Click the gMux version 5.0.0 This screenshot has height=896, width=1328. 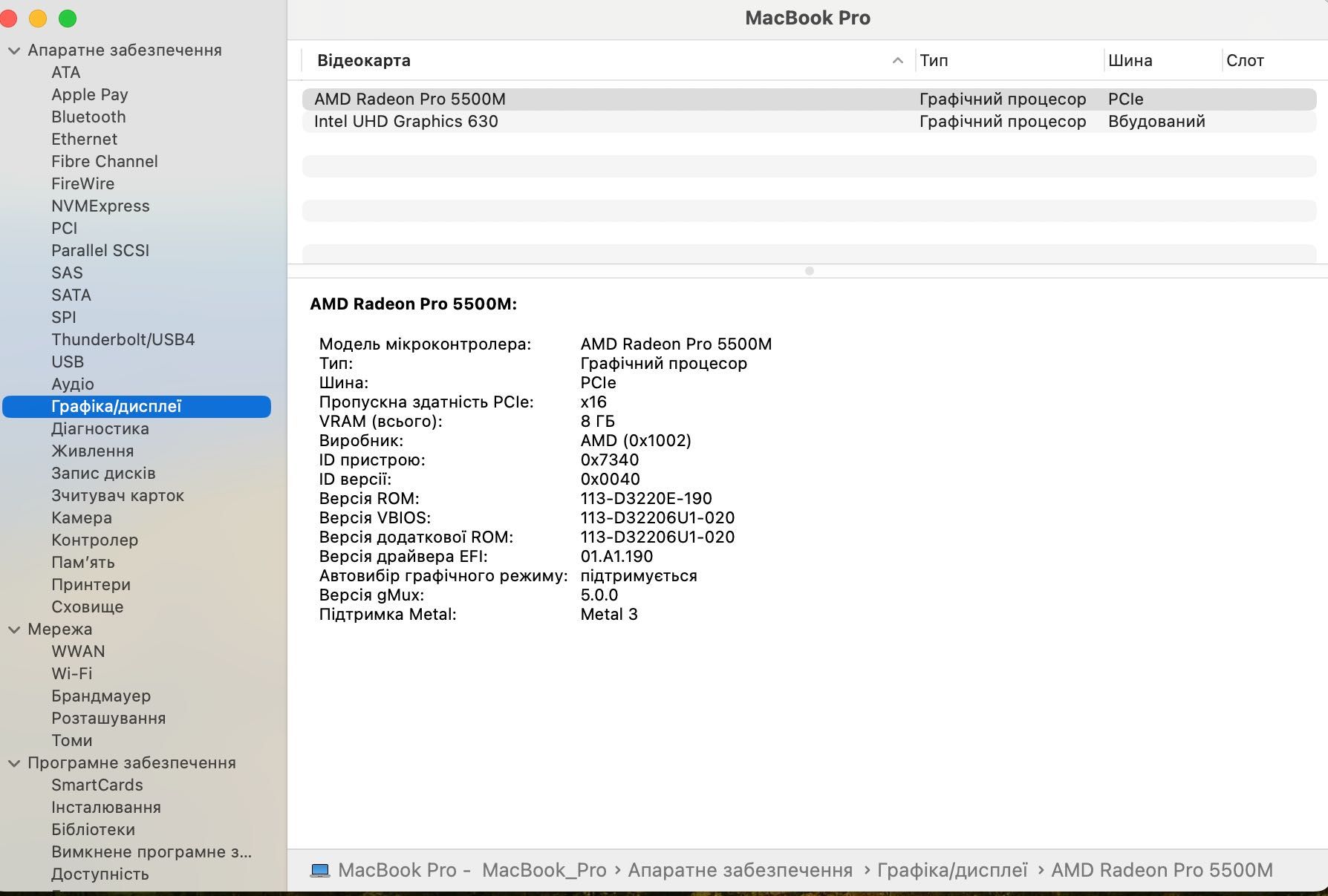(x=599, y=595)
